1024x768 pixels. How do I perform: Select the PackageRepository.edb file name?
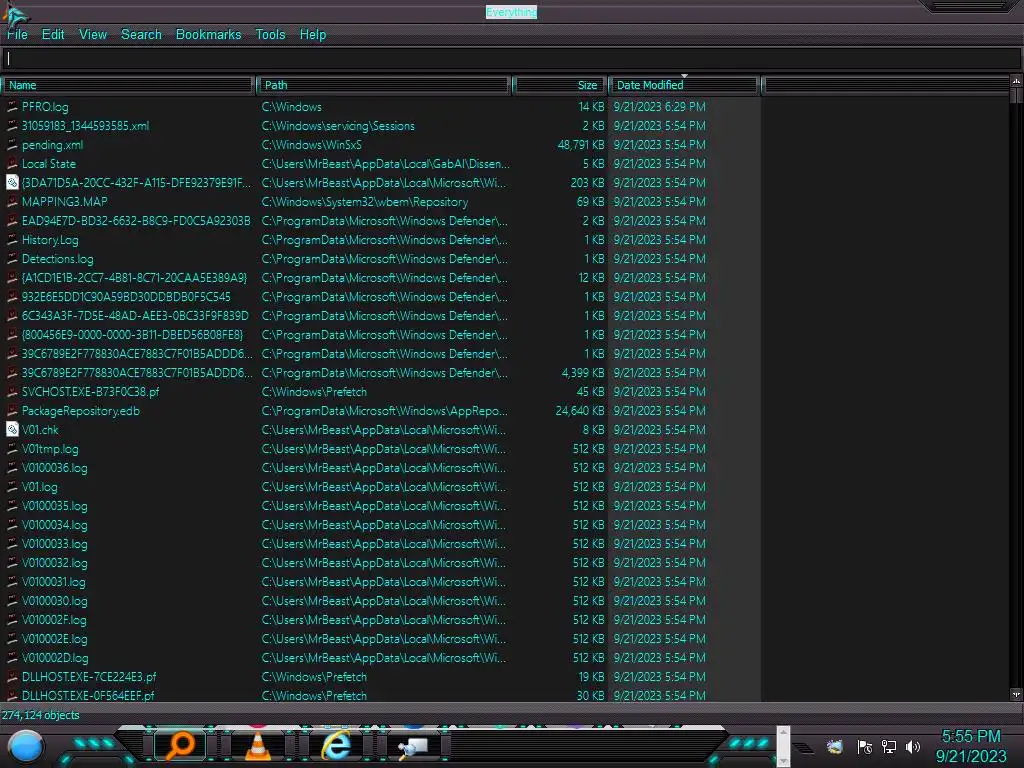(x=81, y=411)
